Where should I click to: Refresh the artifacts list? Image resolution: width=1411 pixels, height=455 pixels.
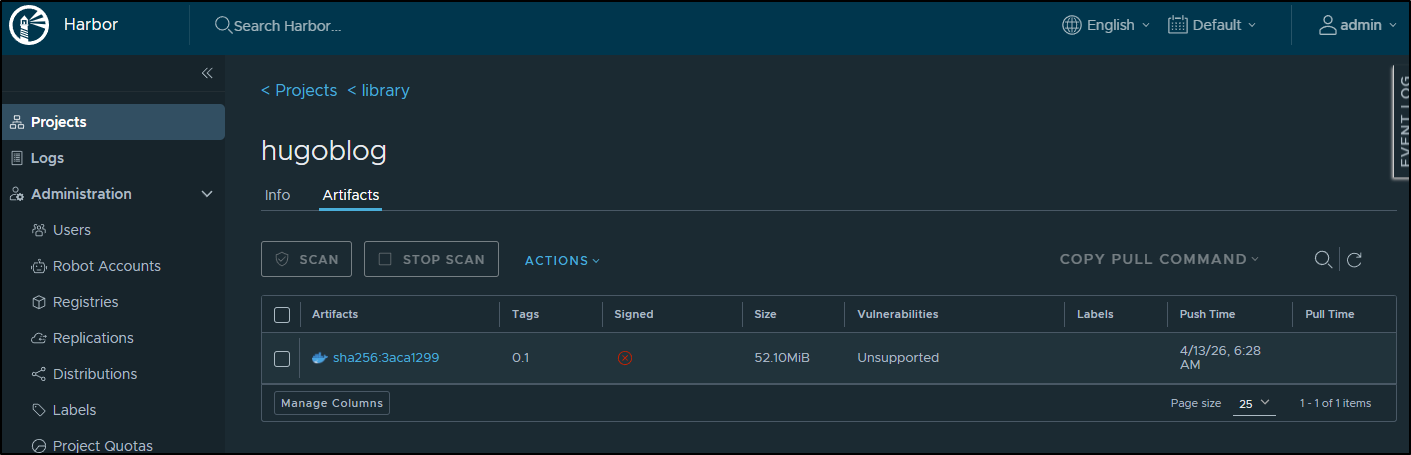coord(1354,260)
